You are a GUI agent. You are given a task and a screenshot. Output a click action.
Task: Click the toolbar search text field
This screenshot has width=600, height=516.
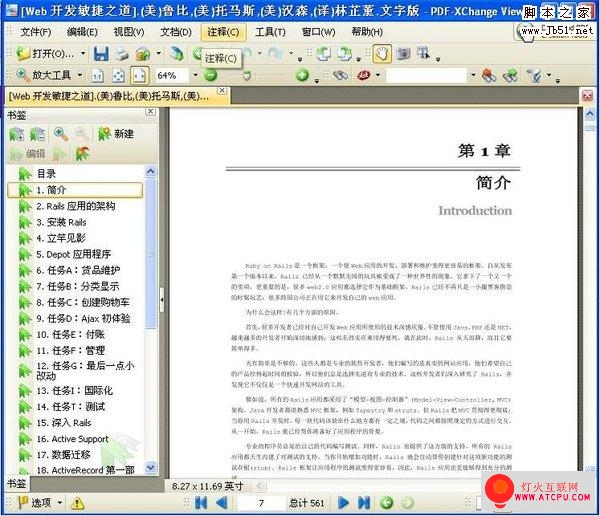[427, 75]
